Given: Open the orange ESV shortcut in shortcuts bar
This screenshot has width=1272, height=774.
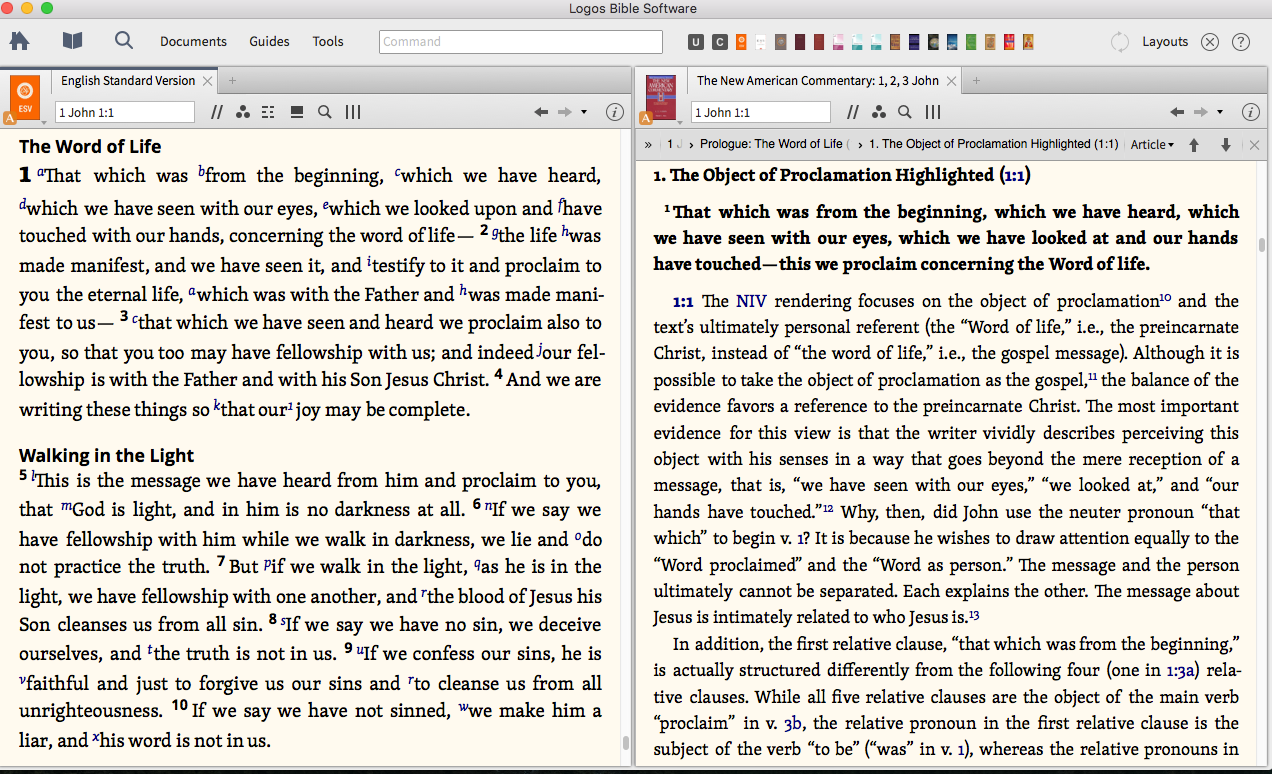Looking at the screenshot, I should tap(741, 42).
